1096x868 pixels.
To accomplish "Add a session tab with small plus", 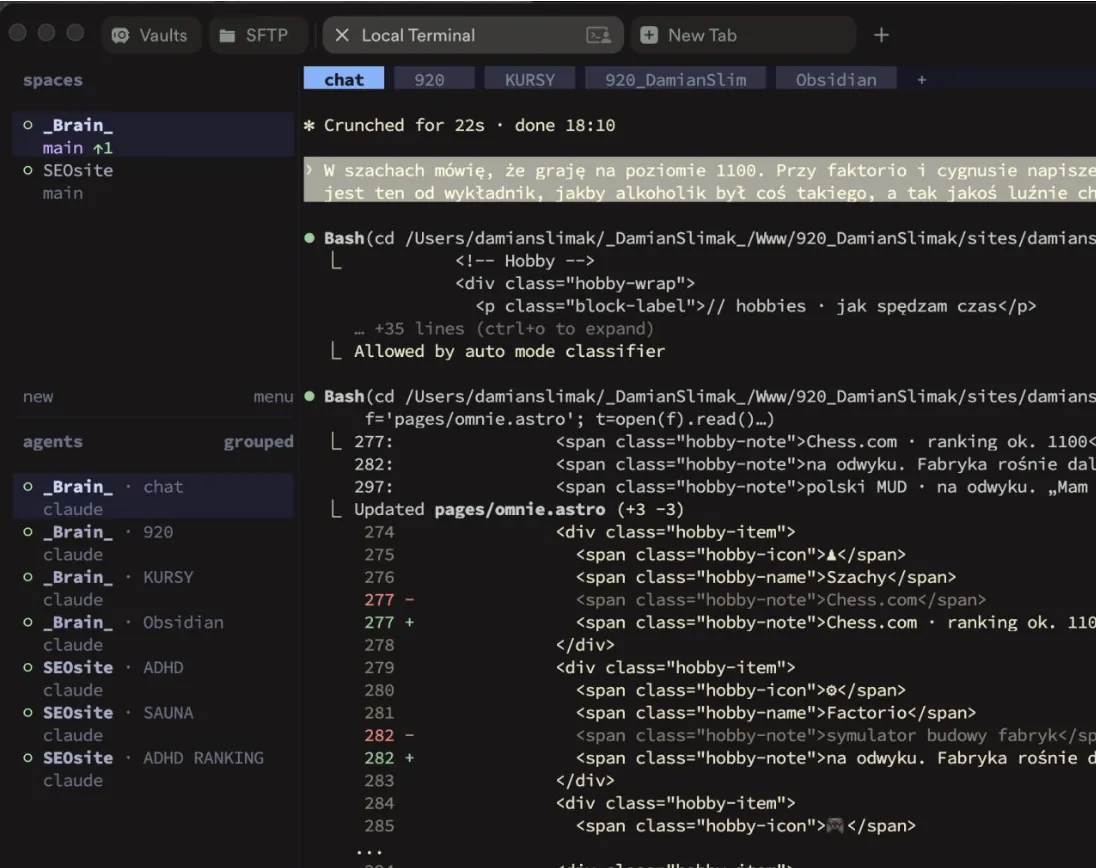I will (921, 80).
